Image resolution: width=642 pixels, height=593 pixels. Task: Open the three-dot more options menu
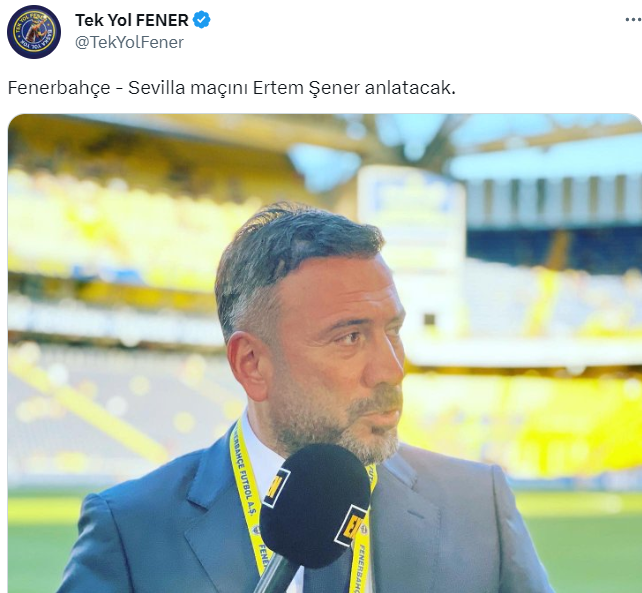(x=633, y=20)
